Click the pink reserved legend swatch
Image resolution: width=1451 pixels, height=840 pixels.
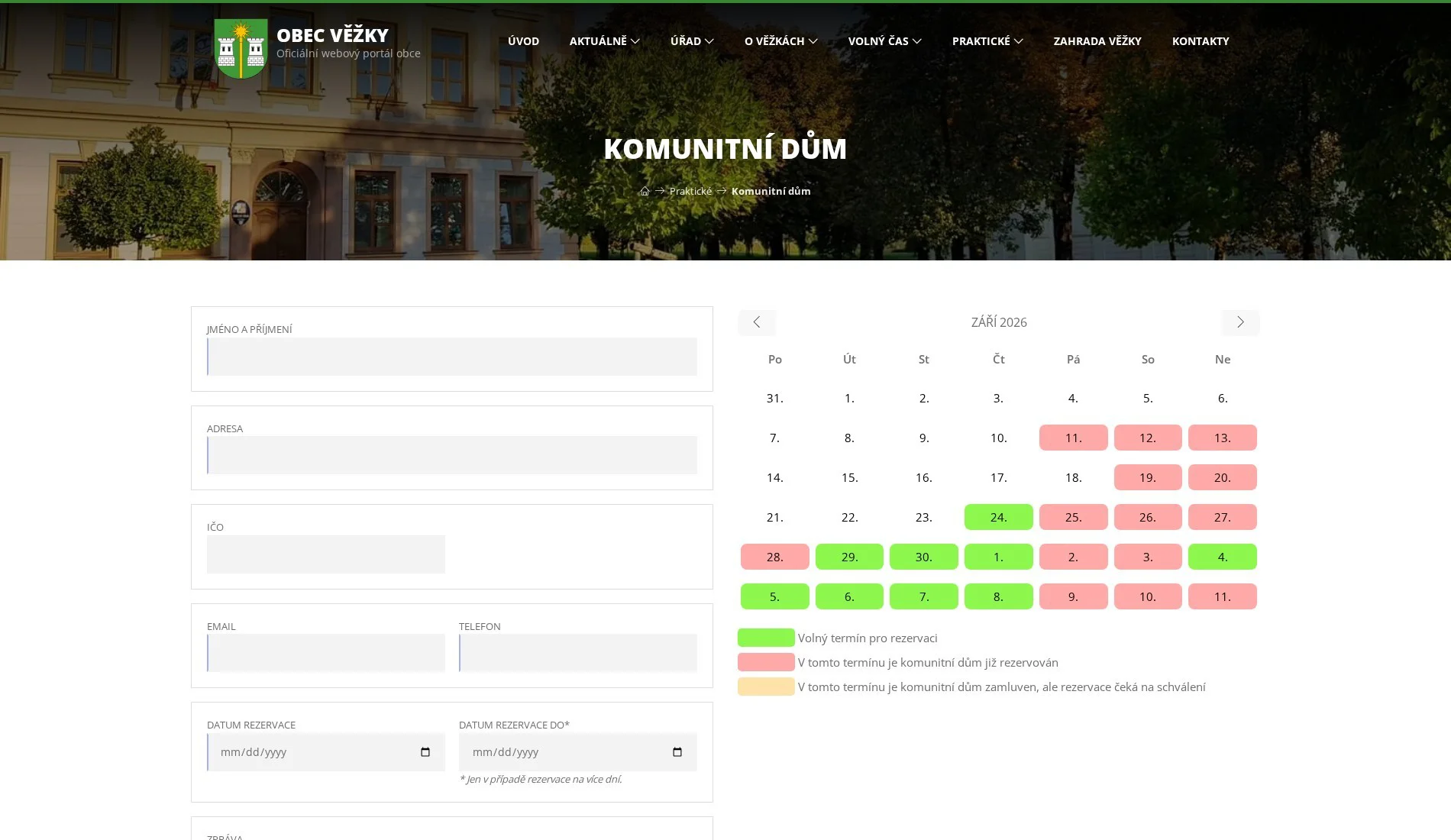(766, 662)
